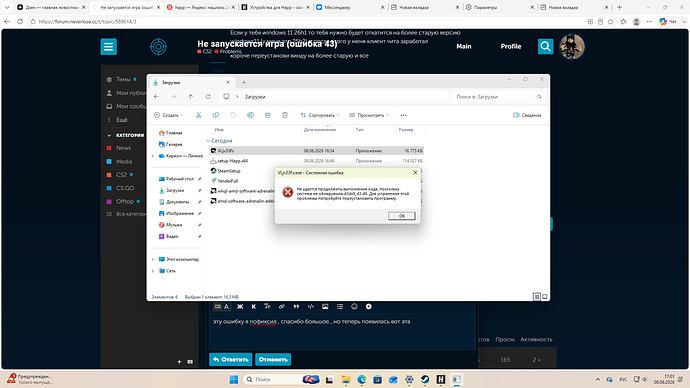The image size is (690, 388).
Task: Click the text size icon in forum editor
Action: [267, 307]
